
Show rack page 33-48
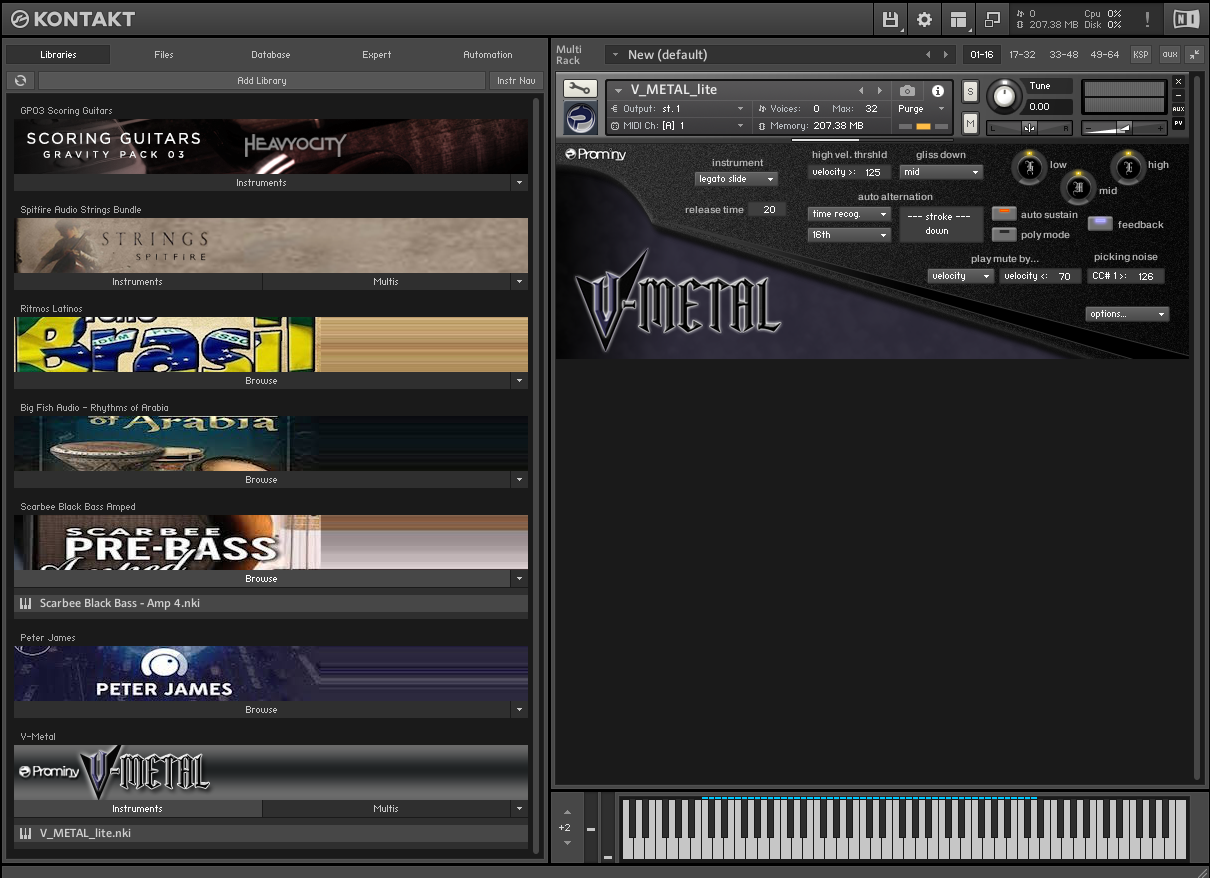1064,54
